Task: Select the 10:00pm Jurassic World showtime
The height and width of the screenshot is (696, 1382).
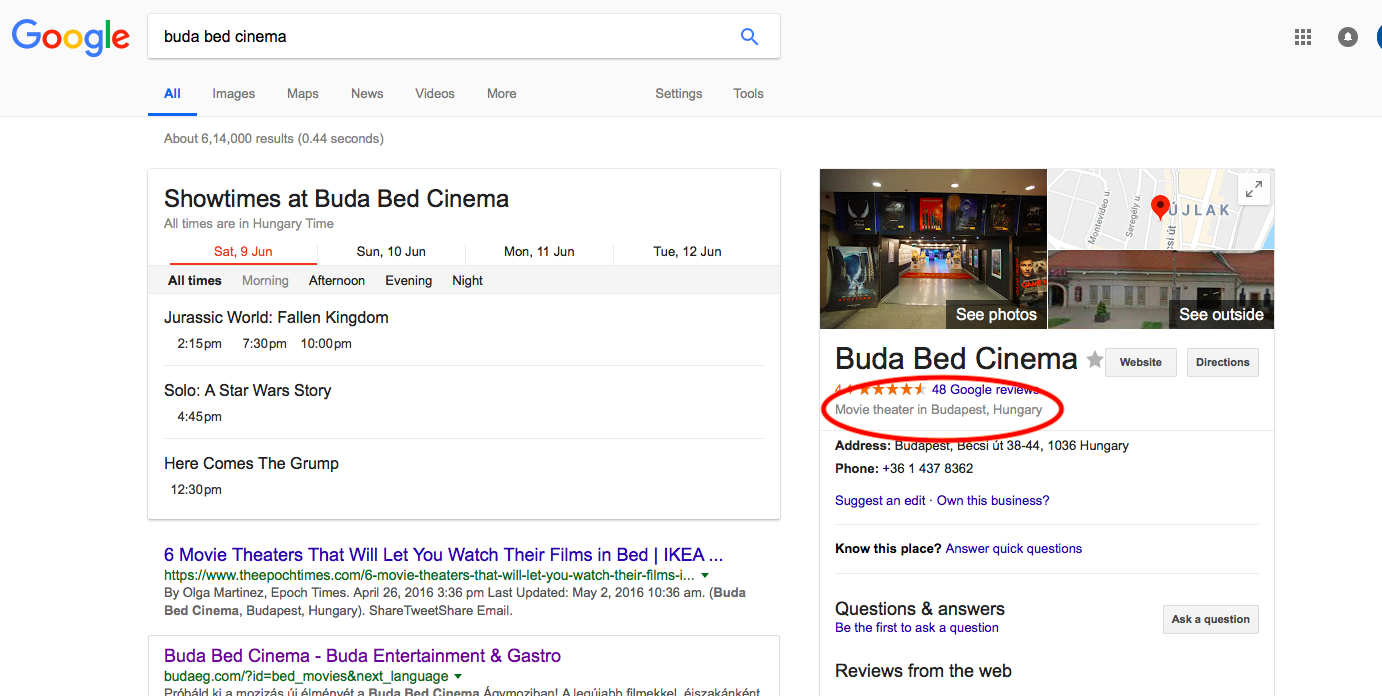Action: tap(326, 343)
